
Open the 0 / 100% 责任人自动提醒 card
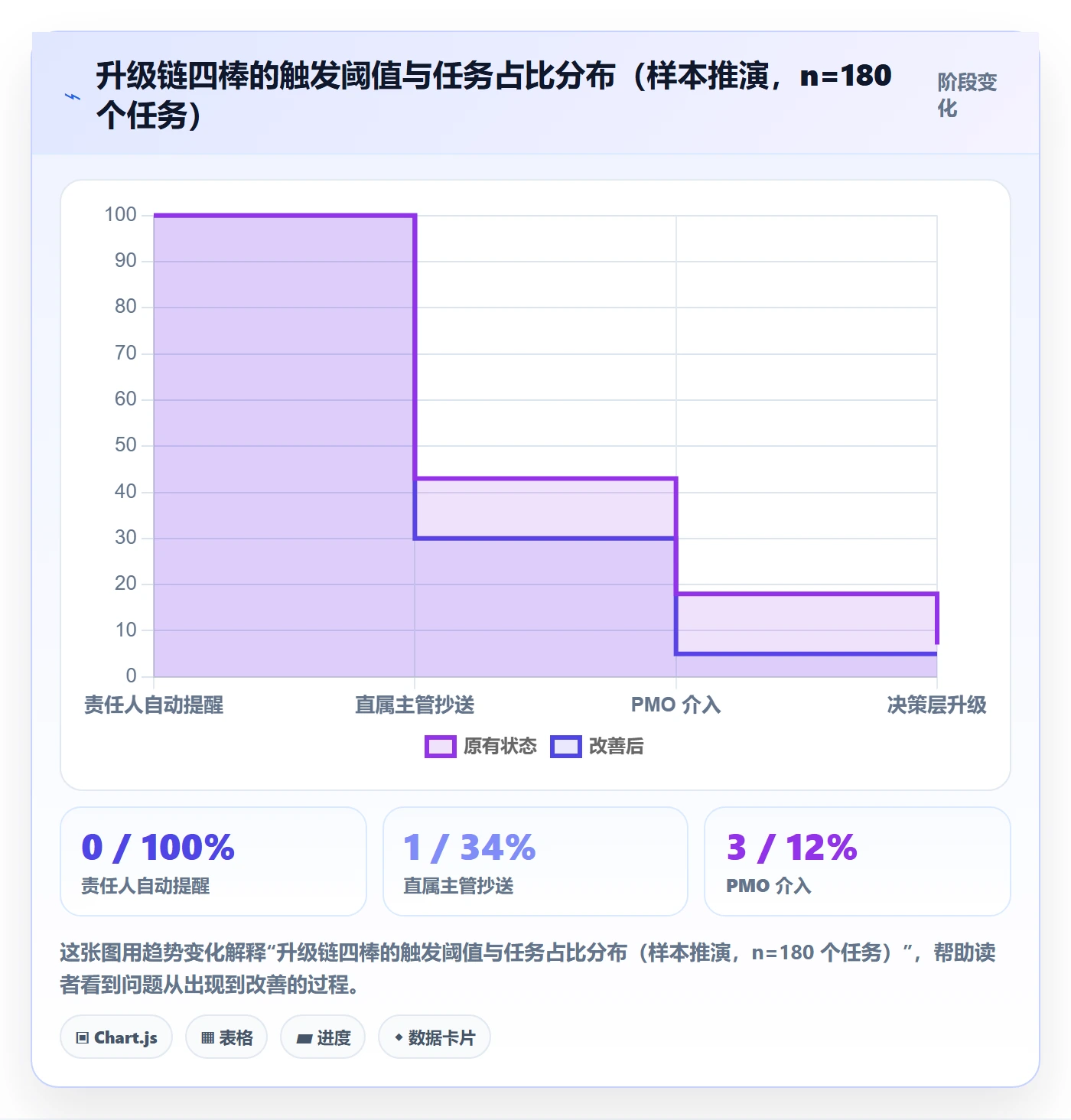pyautogui.click(x=213, y=861)
